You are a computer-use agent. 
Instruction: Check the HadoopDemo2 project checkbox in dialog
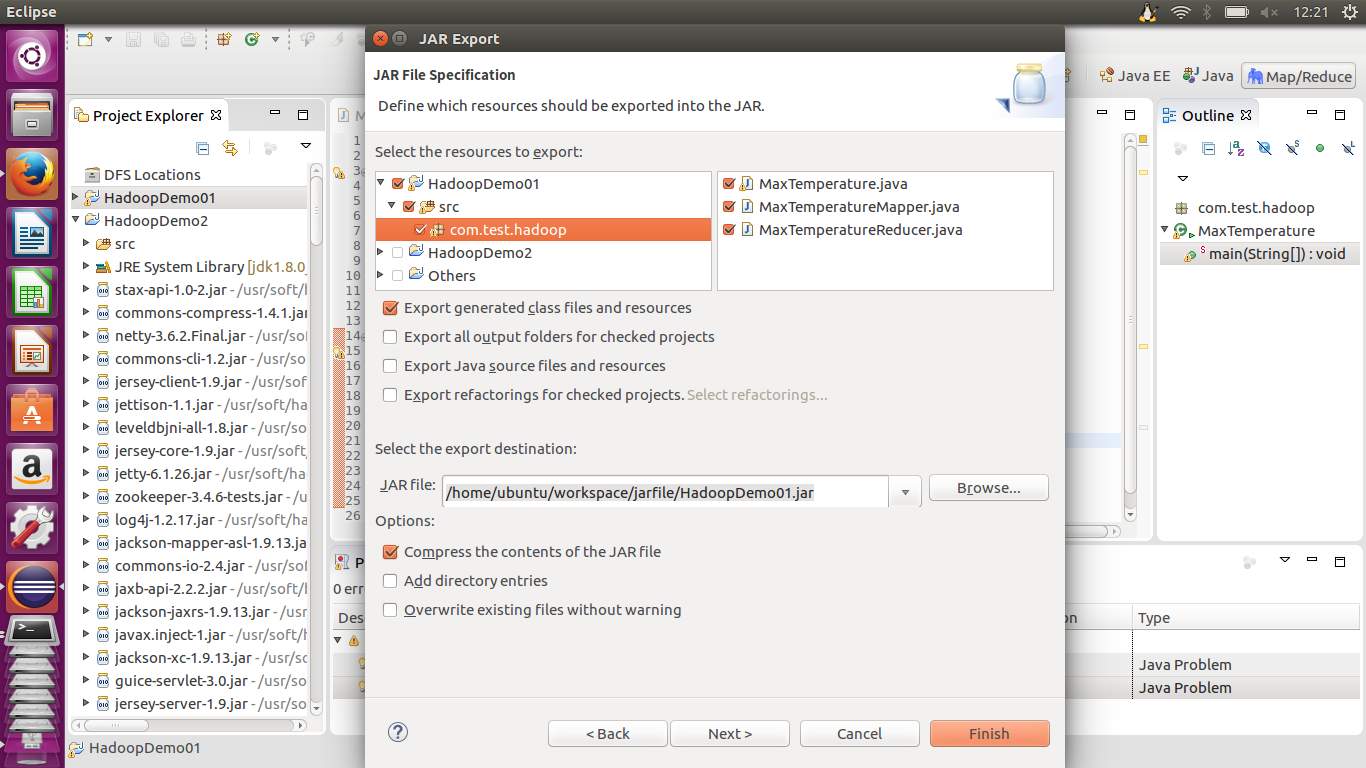point(398,253)
